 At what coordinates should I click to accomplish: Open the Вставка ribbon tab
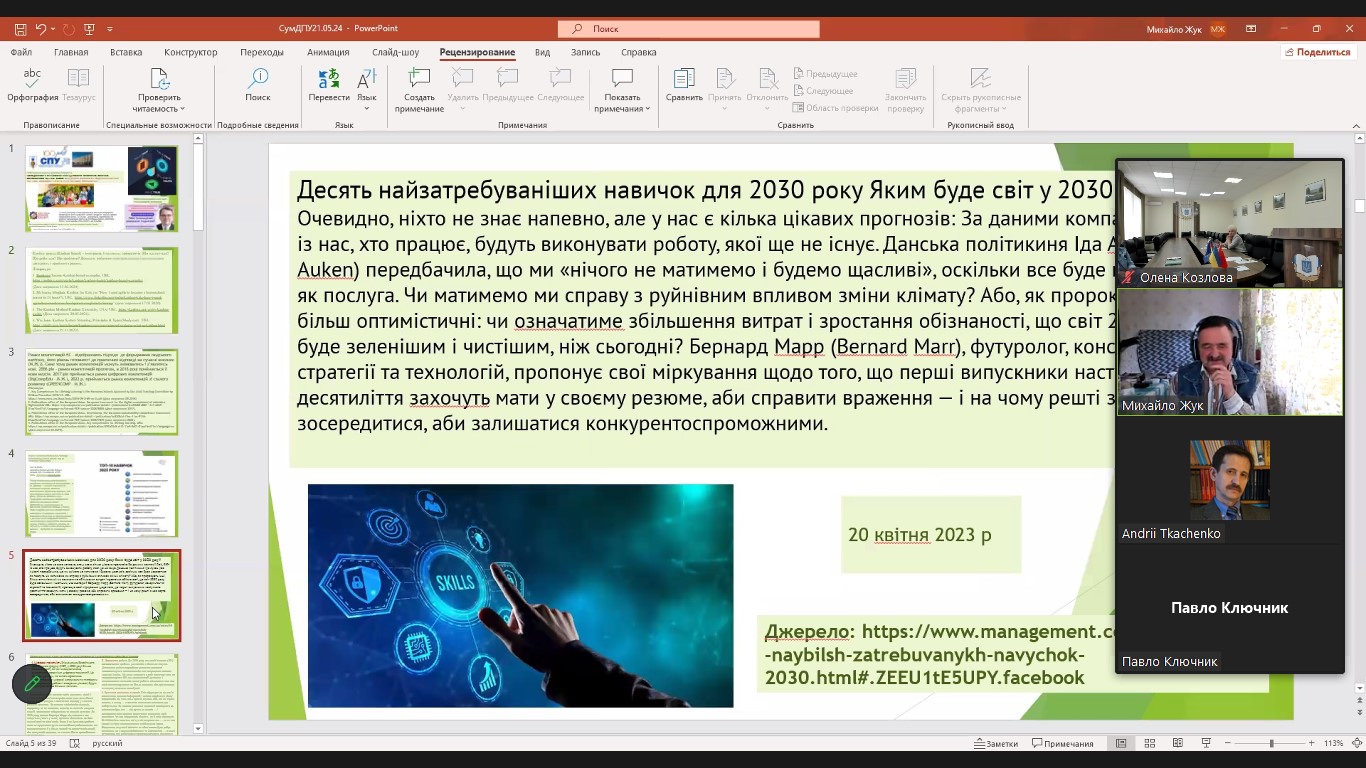[126, 52]
